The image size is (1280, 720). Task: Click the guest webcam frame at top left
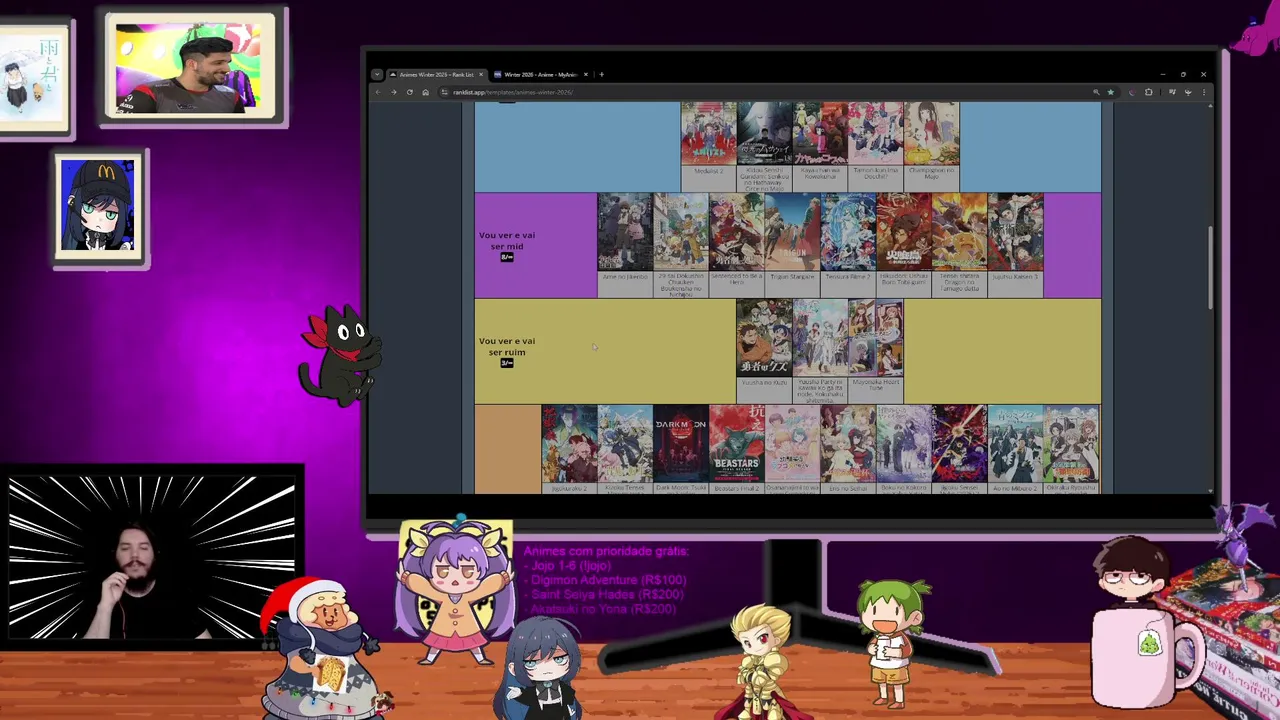coord(190,68)
